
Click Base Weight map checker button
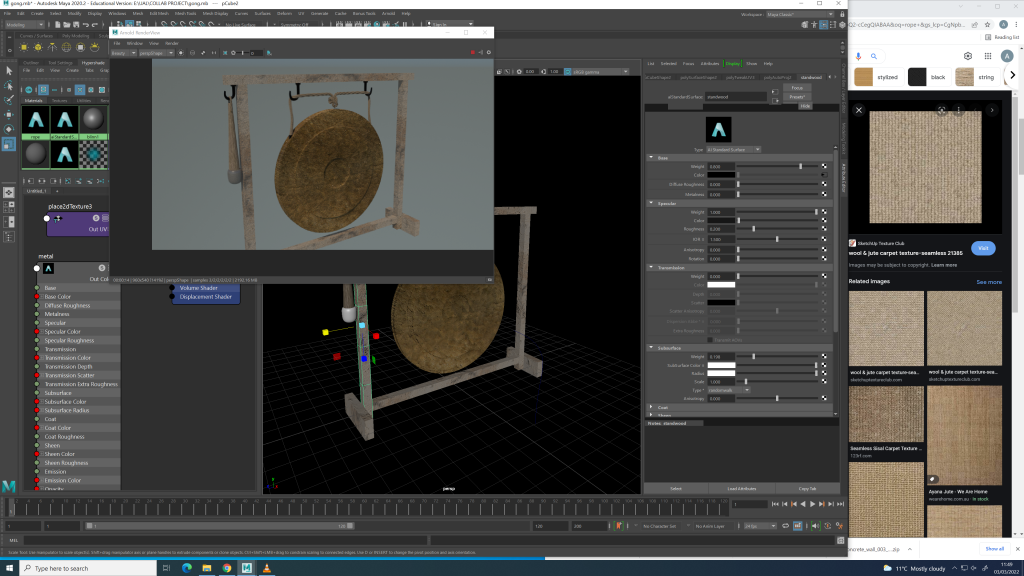click(x=824, y=167)
